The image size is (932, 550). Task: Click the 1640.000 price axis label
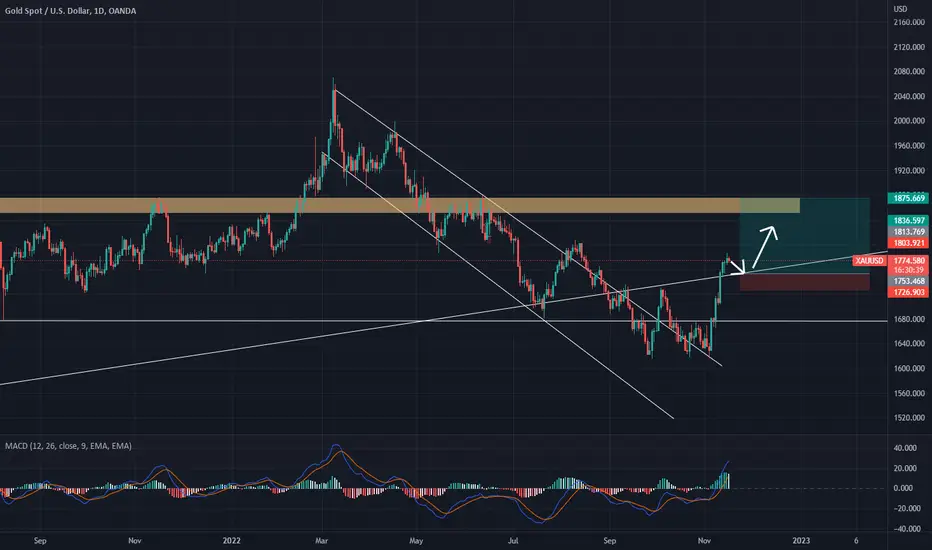pyautogui.click(x=909, y=344)
